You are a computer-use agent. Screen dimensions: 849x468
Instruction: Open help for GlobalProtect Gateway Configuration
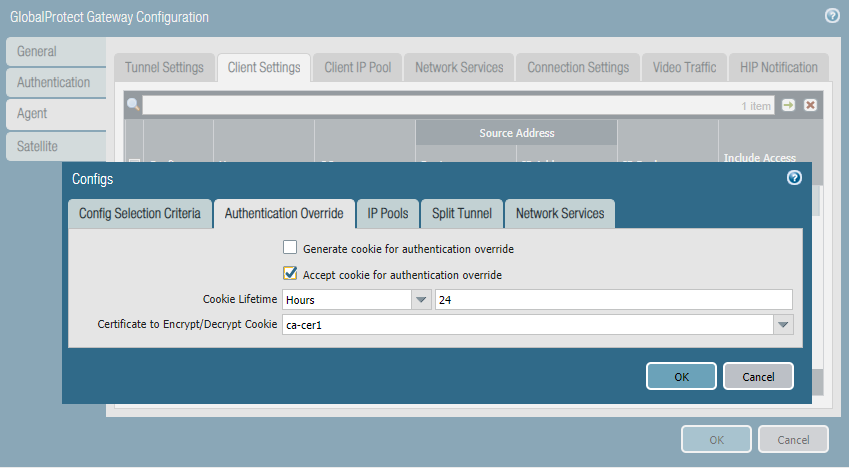[x=831, y=16]
